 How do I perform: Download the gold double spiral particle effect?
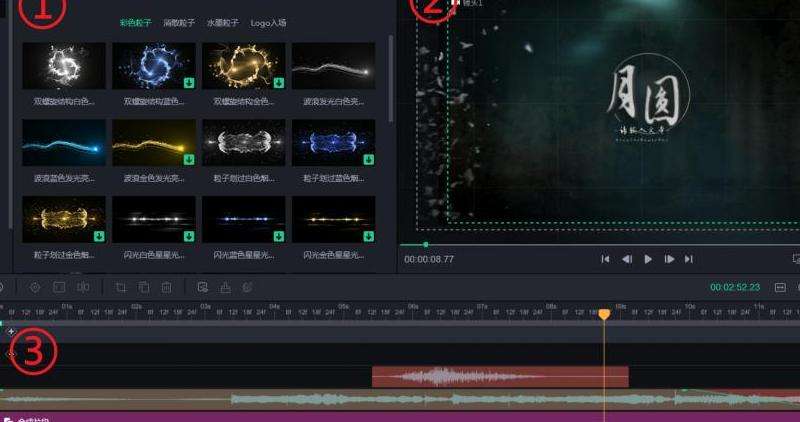pyautogui.click(x=279, y=82)
